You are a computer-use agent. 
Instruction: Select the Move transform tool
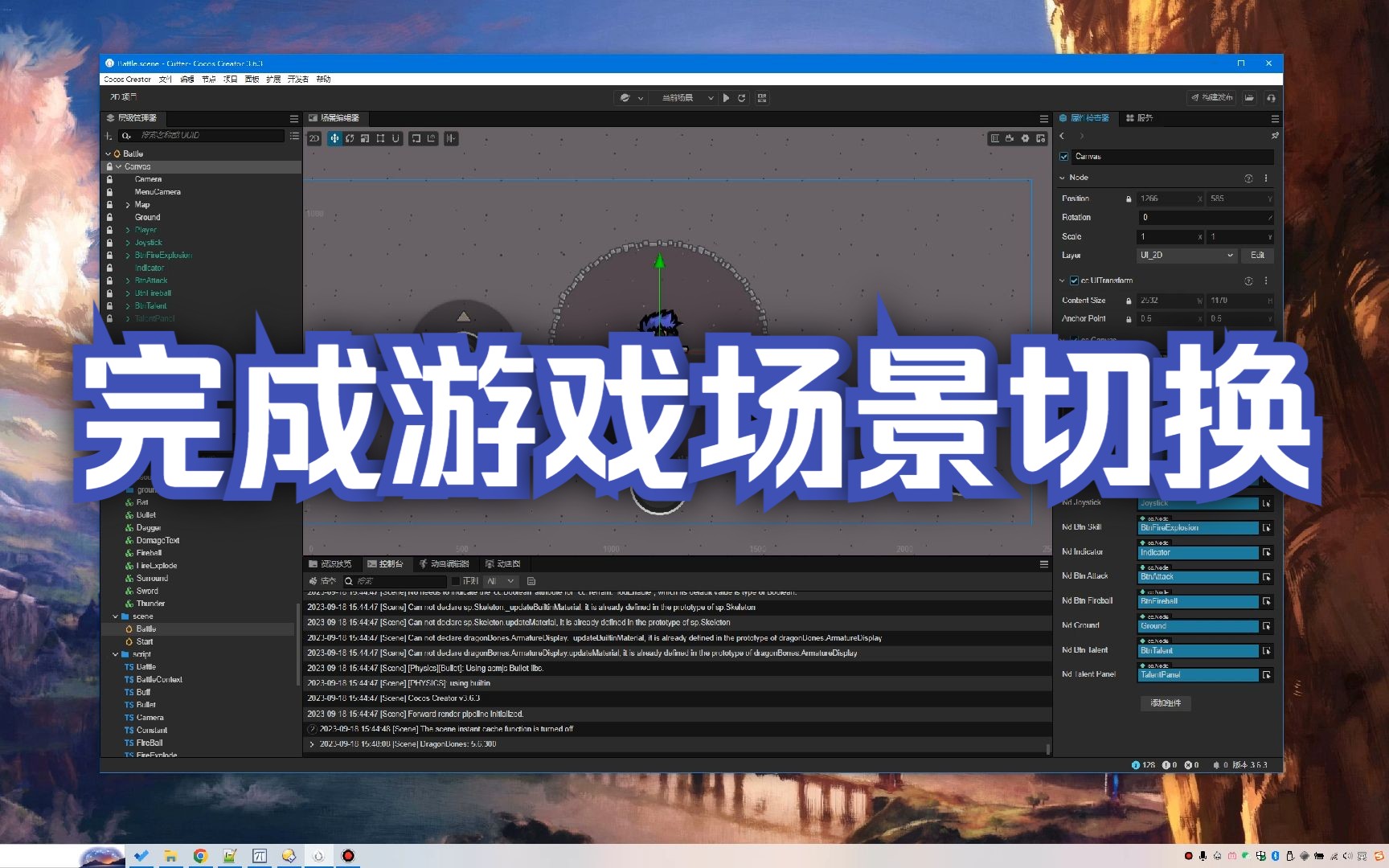[335, 138]
